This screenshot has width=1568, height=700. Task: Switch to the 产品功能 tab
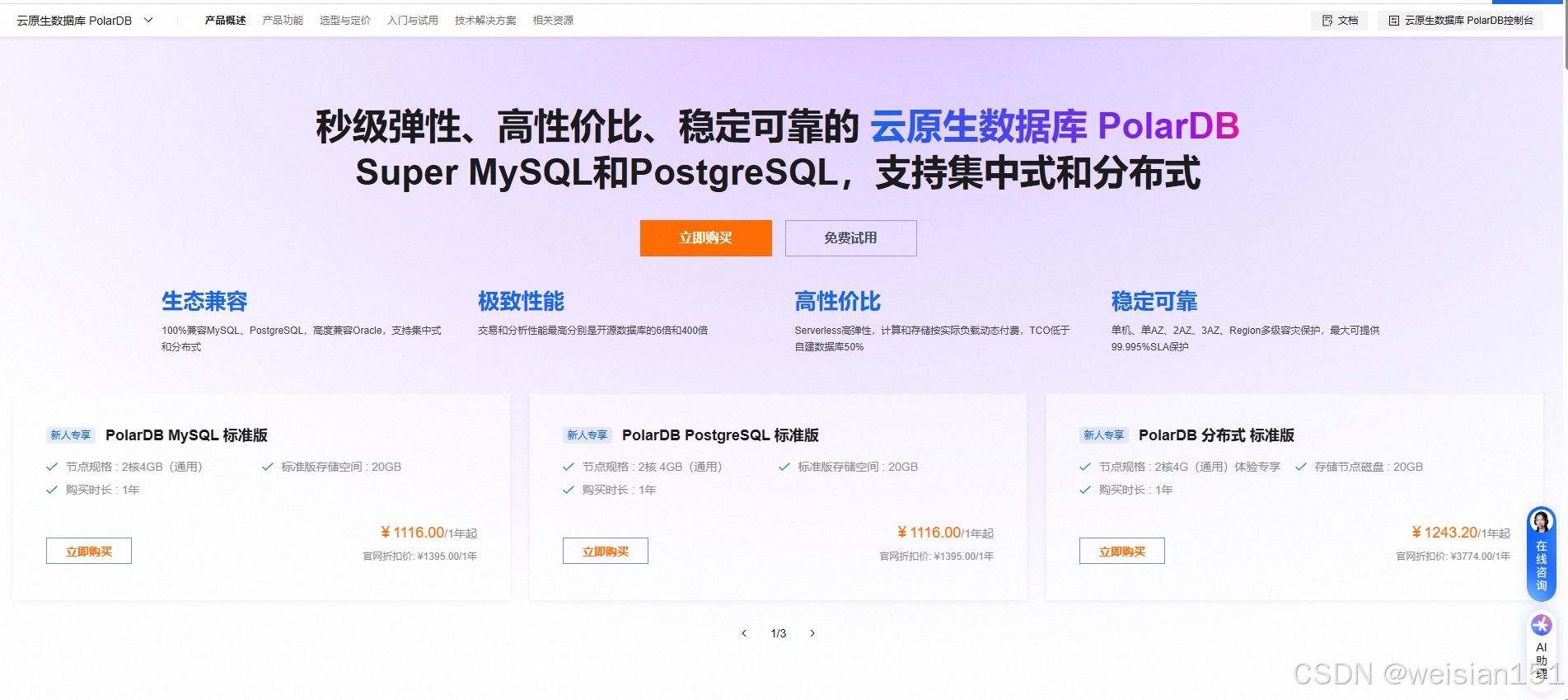pyautogui.click(x=283, y=20)
